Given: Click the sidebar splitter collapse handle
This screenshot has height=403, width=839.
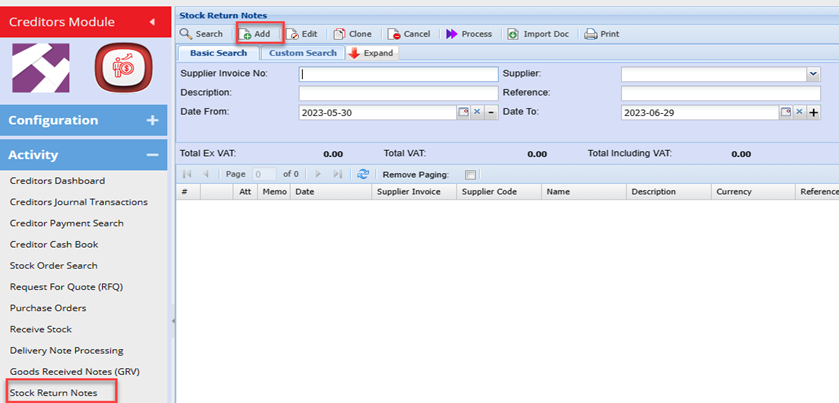Looking at the screenshot, I should 172,321.
